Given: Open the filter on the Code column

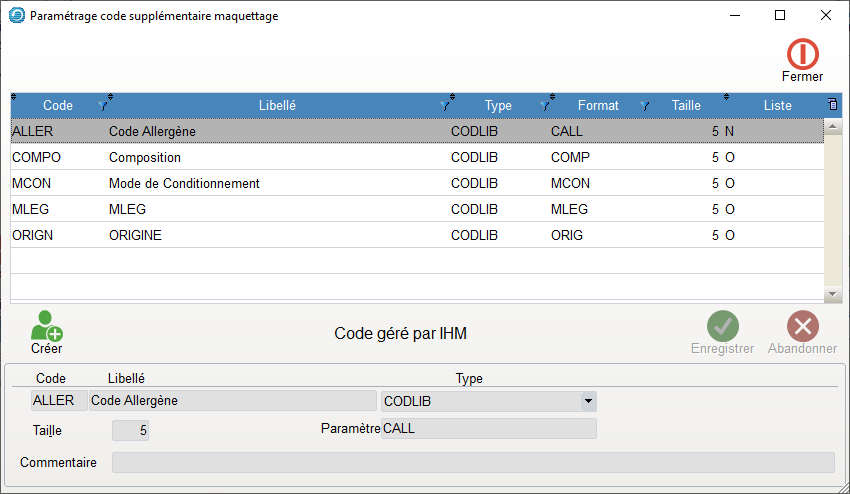Looking at the screenshot, I should [x=102, y=105].
